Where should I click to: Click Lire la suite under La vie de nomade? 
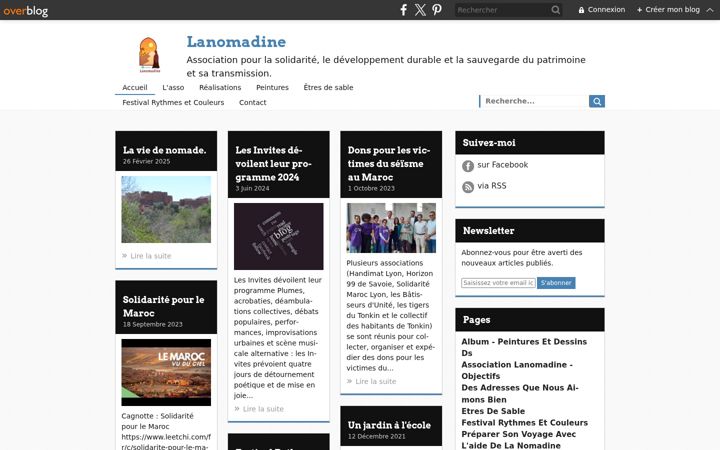coord(151,256)
